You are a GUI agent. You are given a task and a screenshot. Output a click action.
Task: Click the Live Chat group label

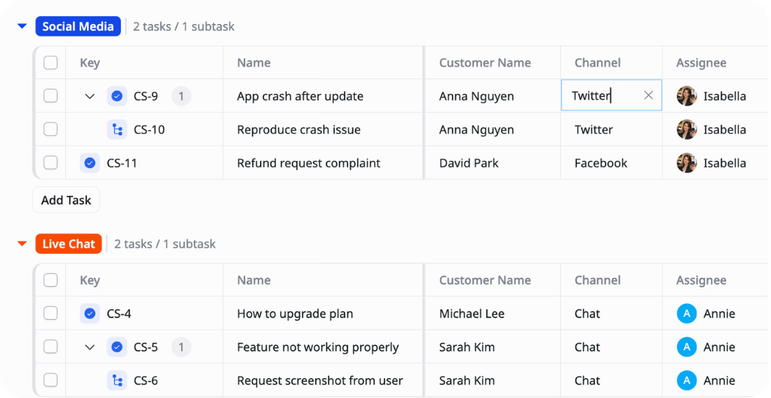[69, 244]
